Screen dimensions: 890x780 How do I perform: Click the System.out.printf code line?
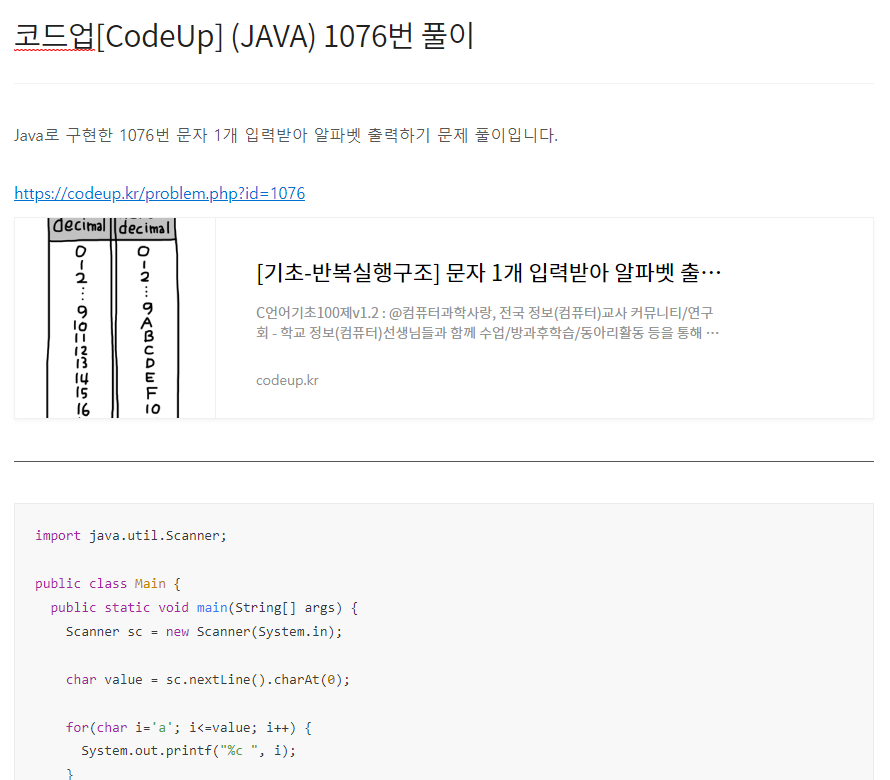click(188, 750)
